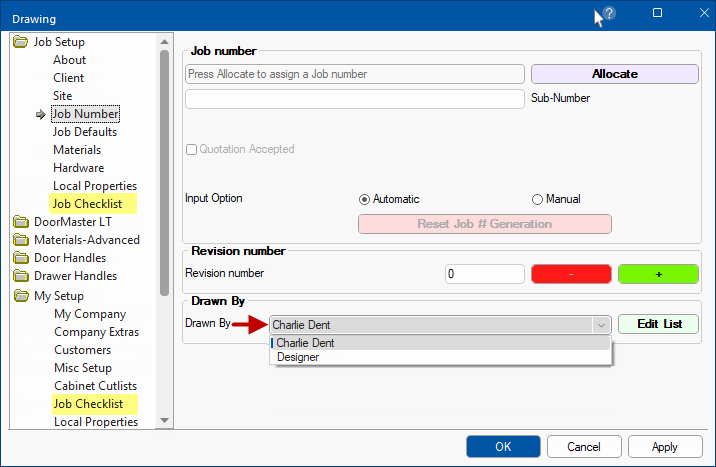Open the Site page
The width and height of the screenshot is (716, 467).
click(x=63, y=96)
